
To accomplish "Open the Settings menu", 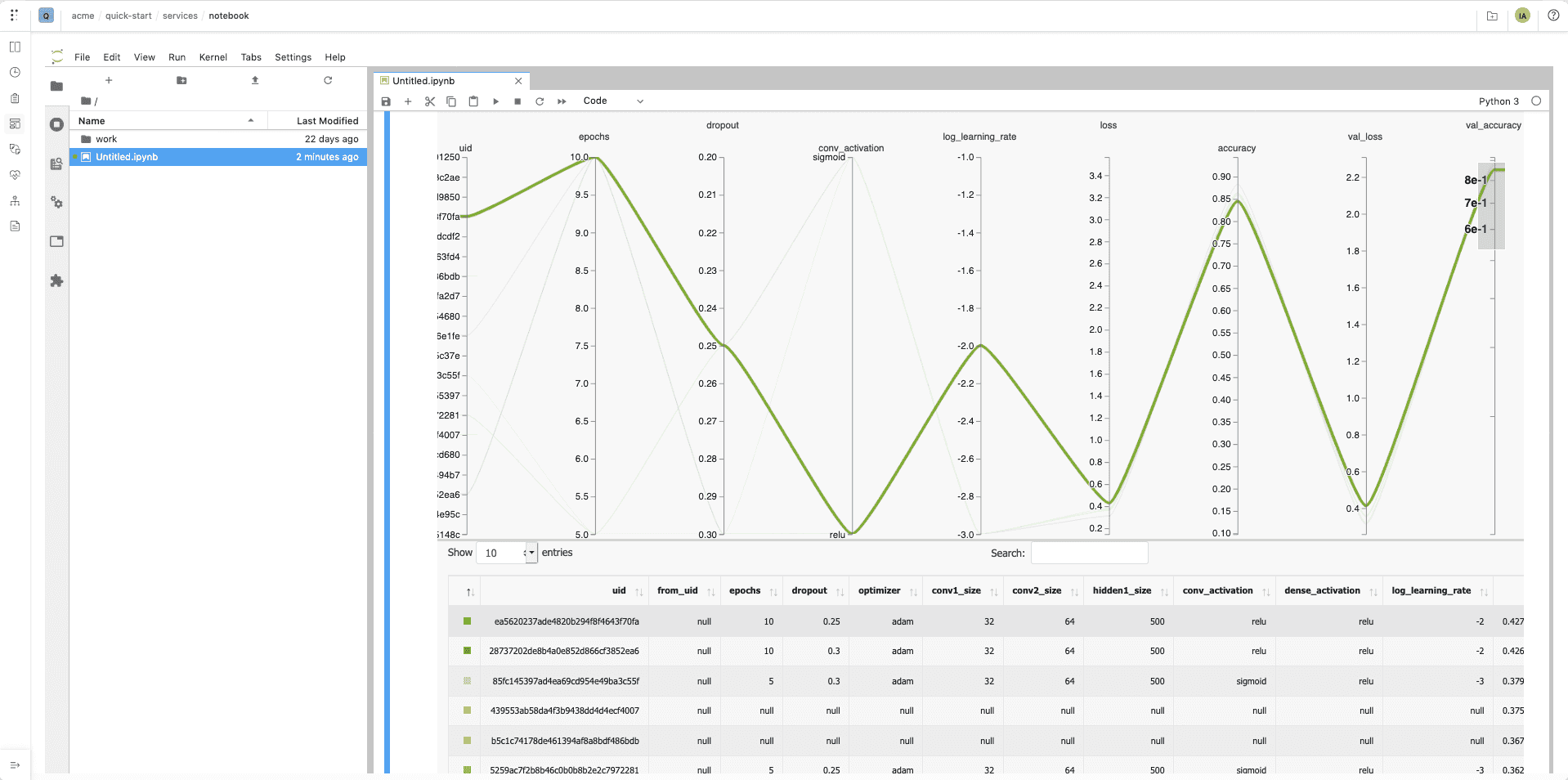I will coord(293,57).
